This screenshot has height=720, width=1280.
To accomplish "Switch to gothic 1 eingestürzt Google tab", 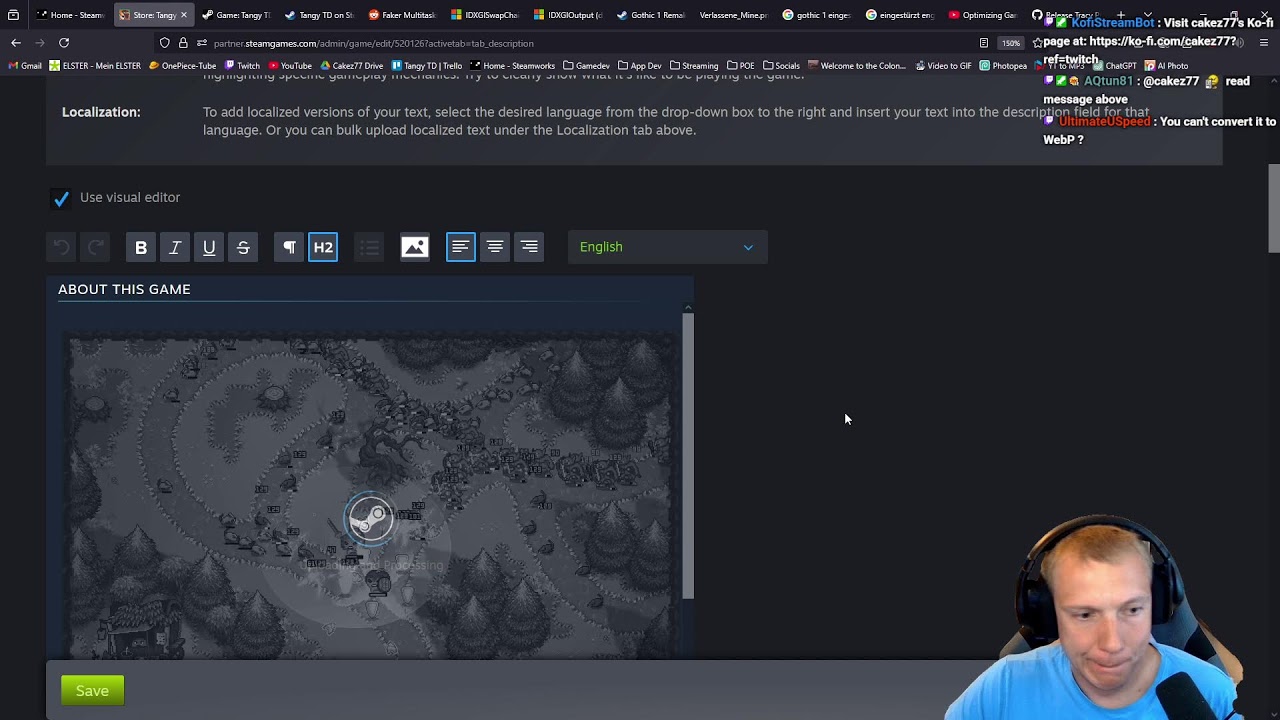I will point(816,15).
